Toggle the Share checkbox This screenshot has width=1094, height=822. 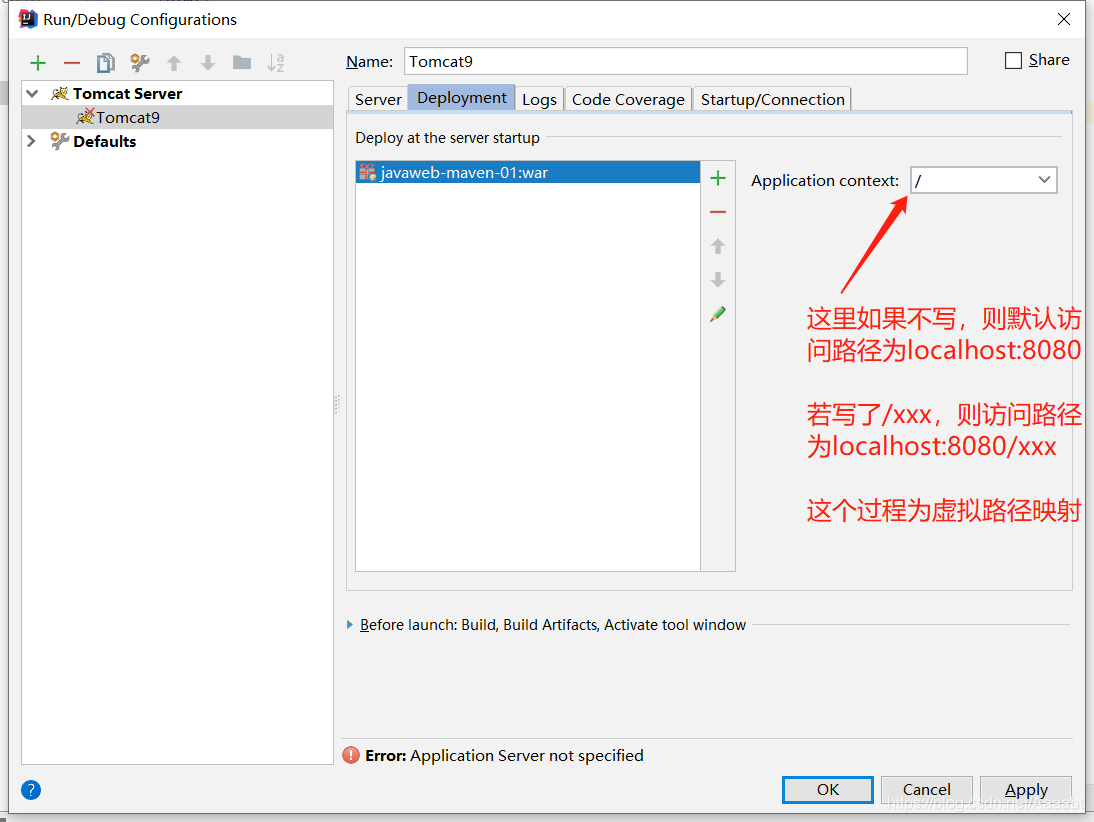pyautogui.click(x=1013, y=61)
